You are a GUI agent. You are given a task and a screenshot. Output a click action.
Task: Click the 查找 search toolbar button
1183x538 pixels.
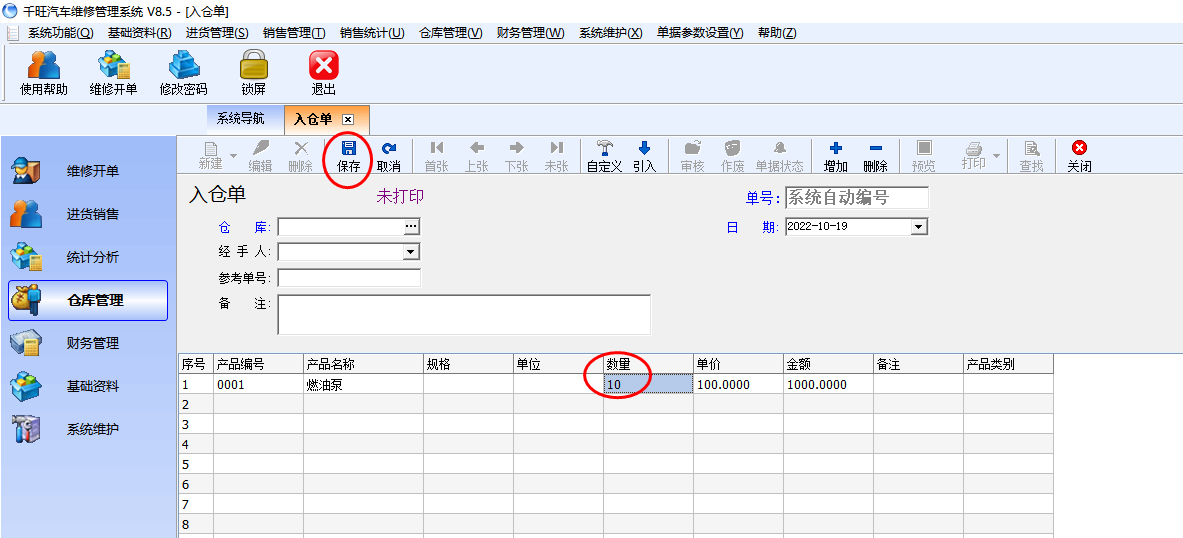(x=1031, y=157)
